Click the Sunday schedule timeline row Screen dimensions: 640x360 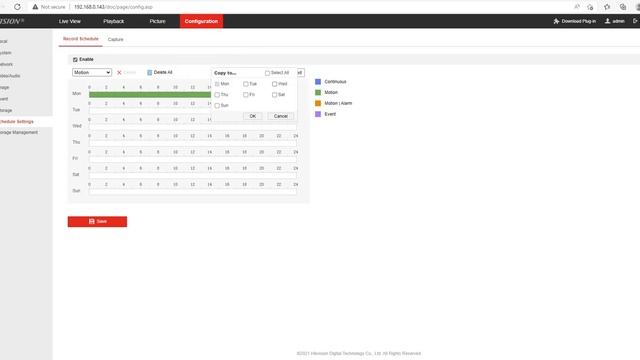(193, 191)
